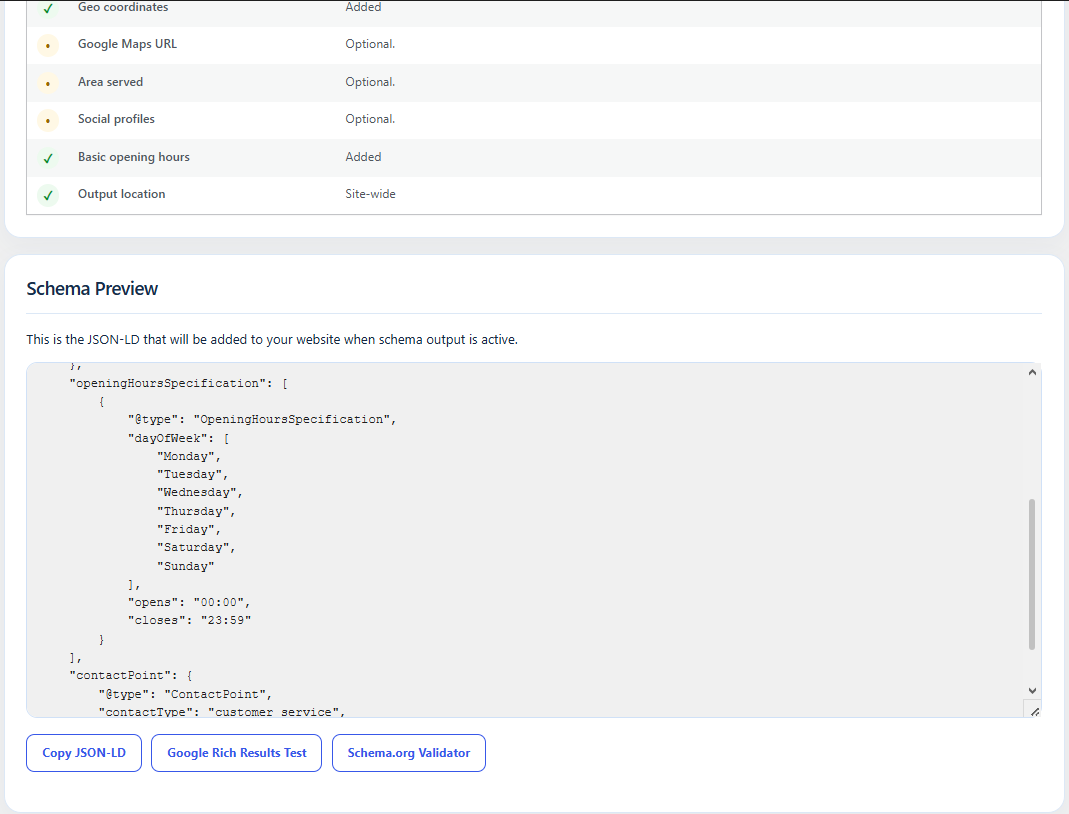Click the green check beside Basic opening hours
Screen dimensions: 1069x814
48,158
